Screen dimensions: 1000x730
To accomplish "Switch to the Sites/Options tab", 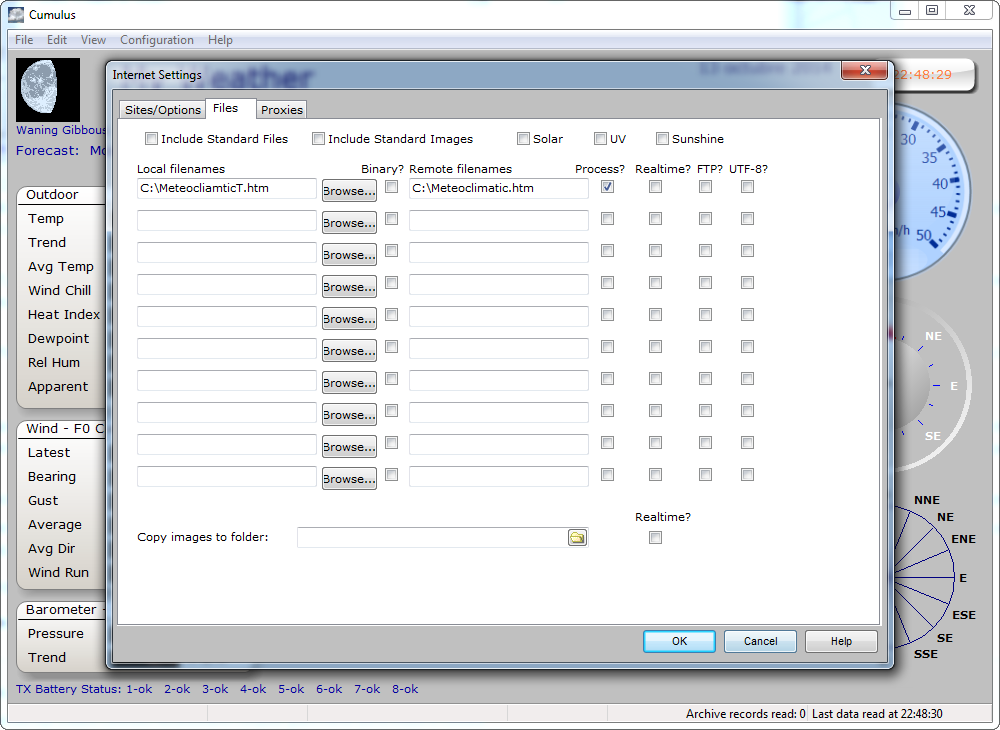I will click(x=163, y=110).
